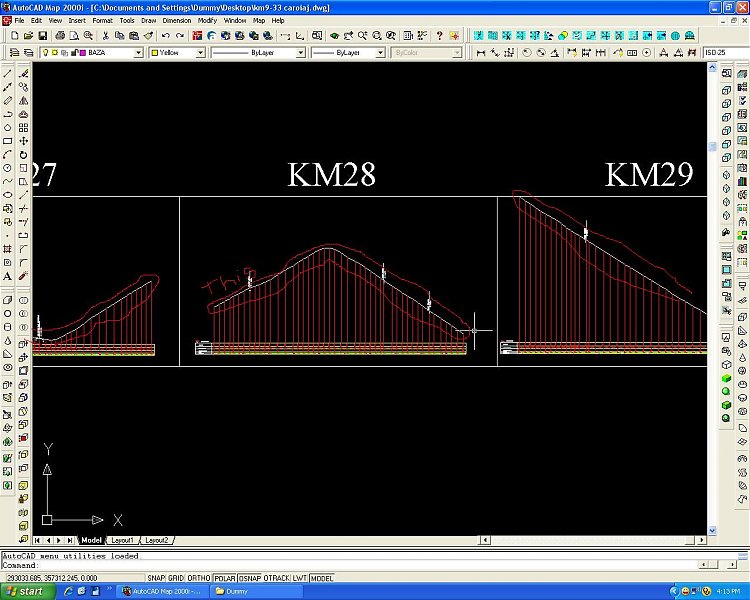
Task: Select the Line tool in Draw toolbar
Action: click(x=7, y=74)
